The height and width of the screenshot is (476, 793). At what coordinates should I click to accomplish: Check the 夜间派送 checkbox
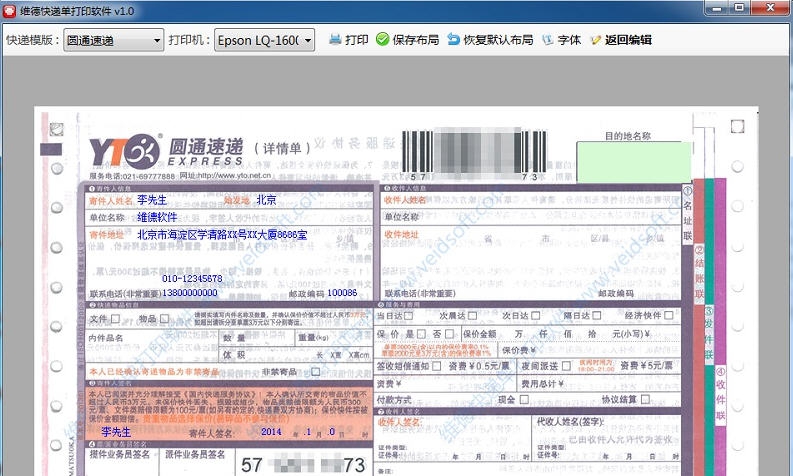[x=566, y=365]
